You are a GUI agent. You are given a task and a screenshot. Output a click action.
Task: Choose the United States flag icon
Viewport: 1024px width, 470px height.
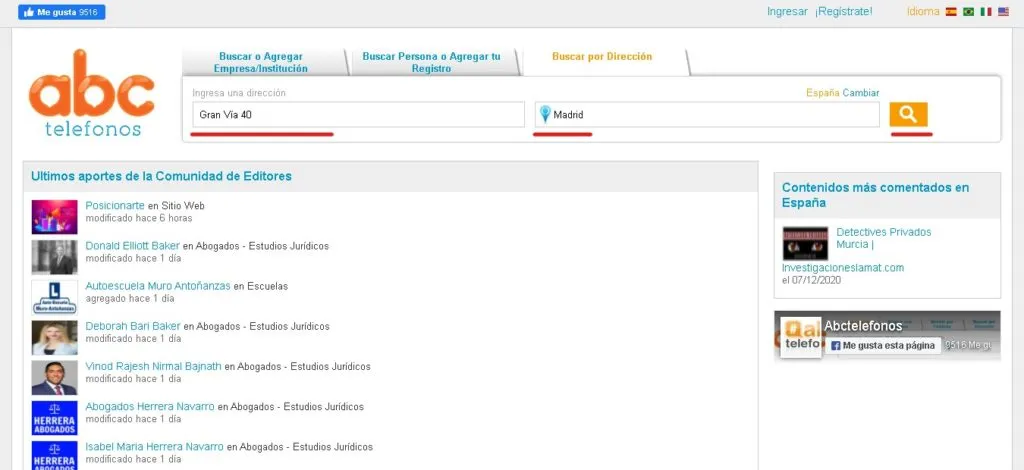point(1004,12)
